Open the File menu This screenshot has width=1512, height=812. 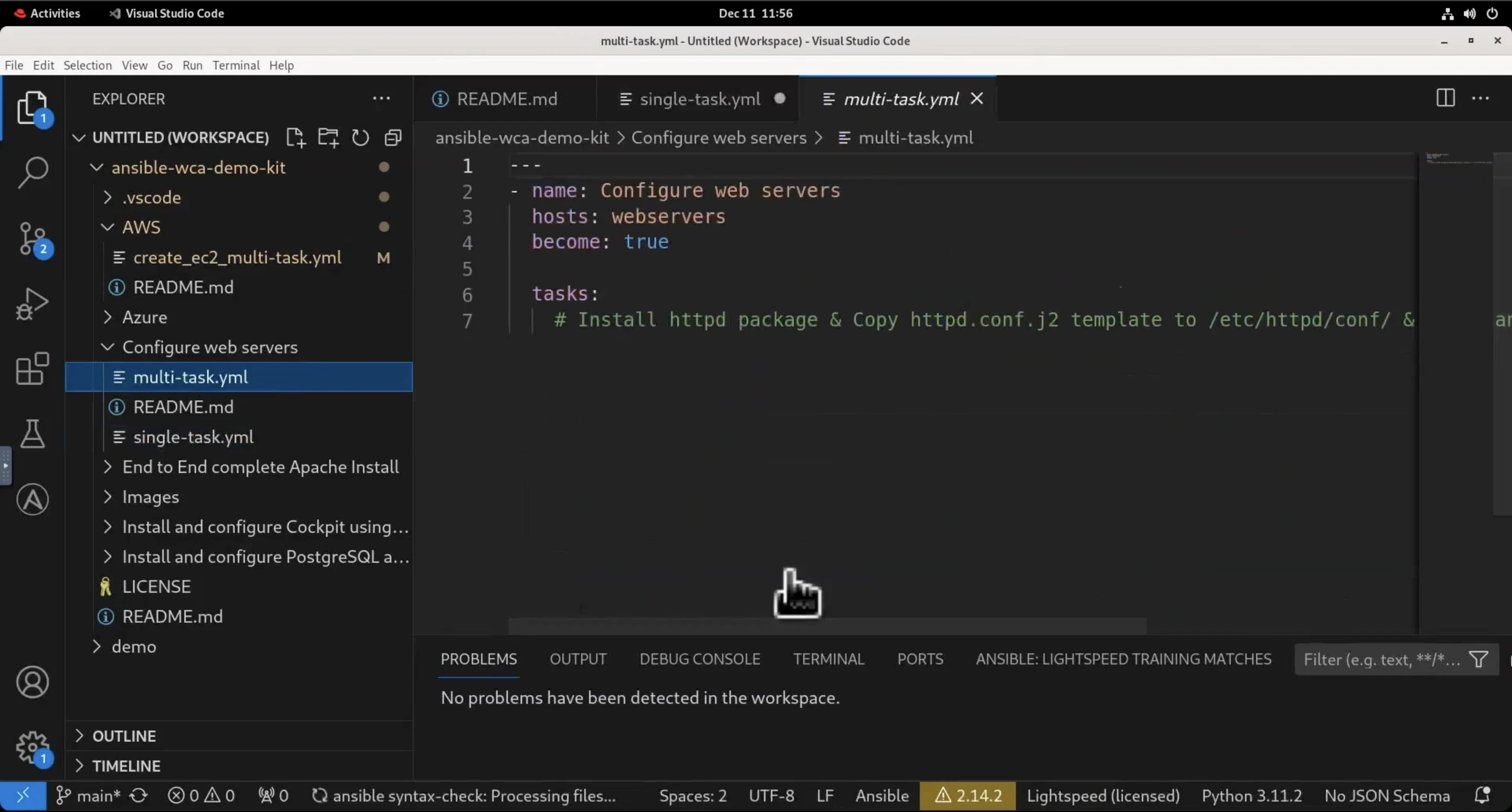(14, 65)
